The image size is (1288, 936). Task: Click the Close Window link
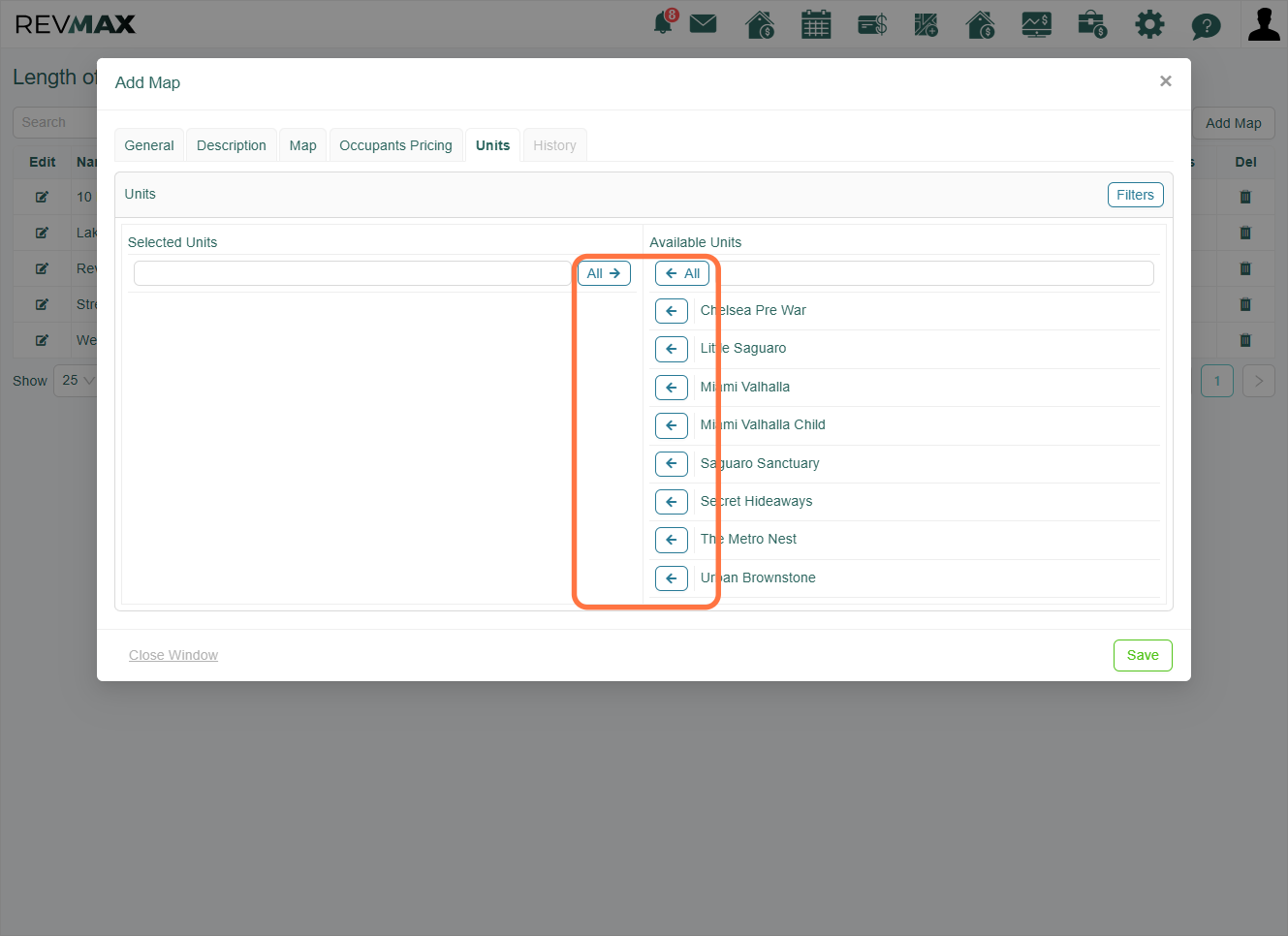pyautogui.click(x=173, y=655)
